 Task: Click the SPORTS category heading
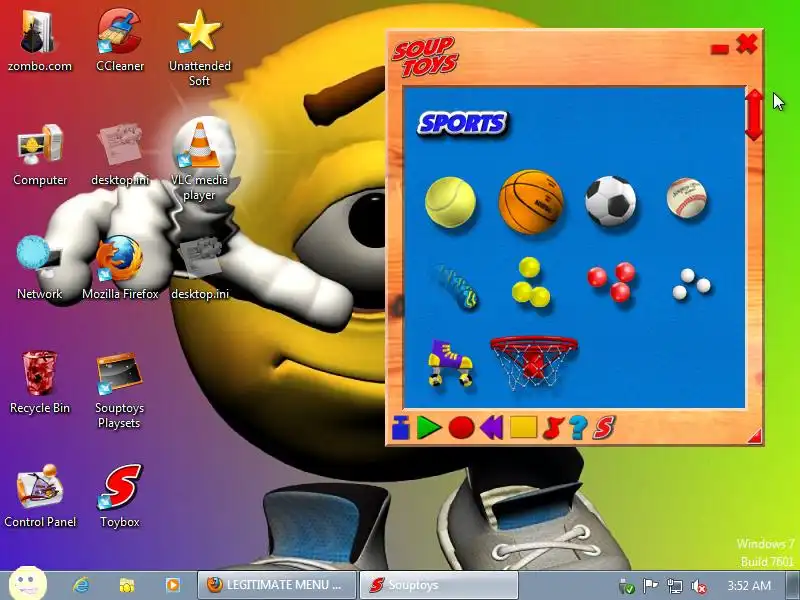pos(463,124)
